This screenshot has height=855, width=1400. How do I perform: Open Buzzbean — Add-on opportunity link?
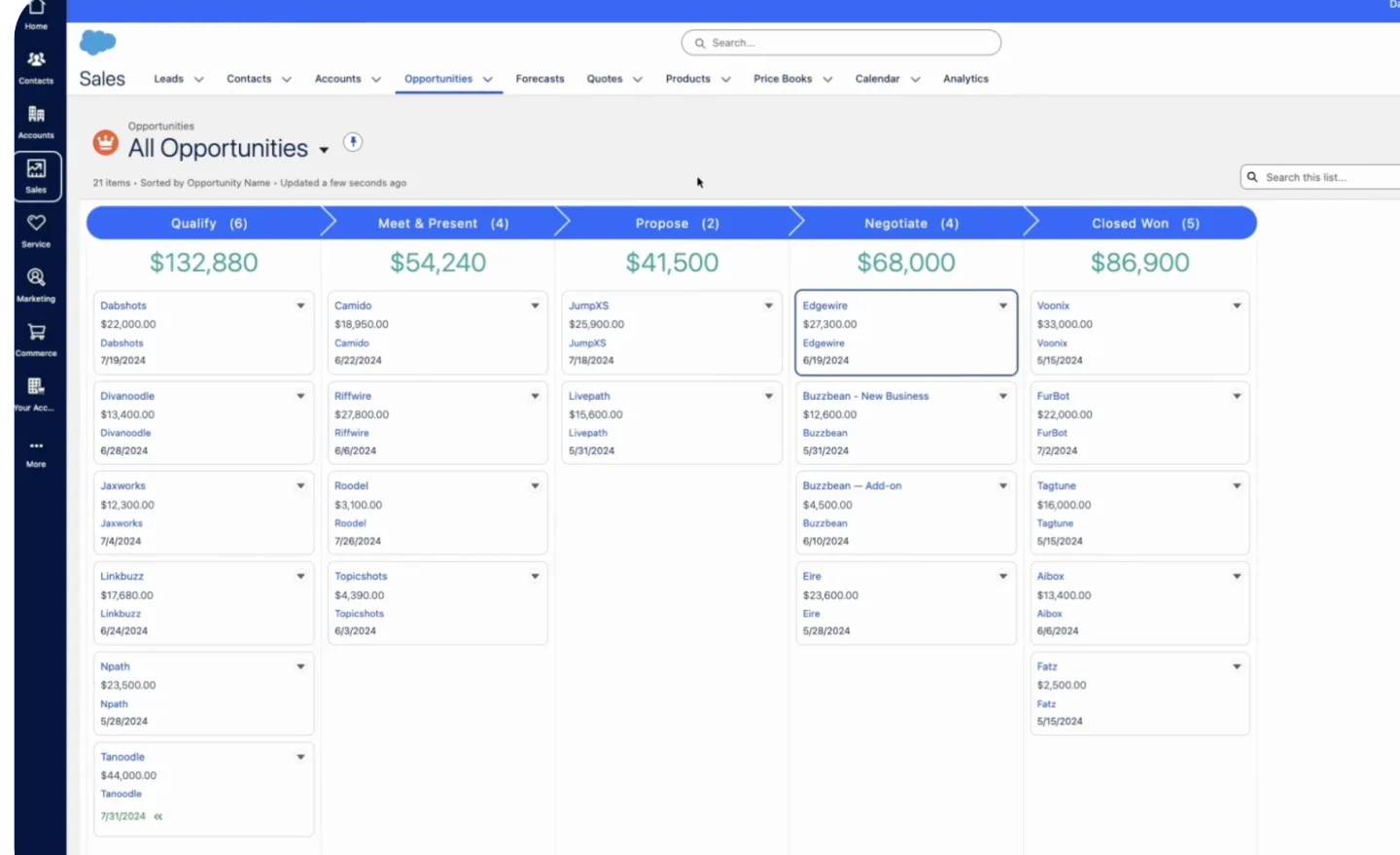pos(852,485)
